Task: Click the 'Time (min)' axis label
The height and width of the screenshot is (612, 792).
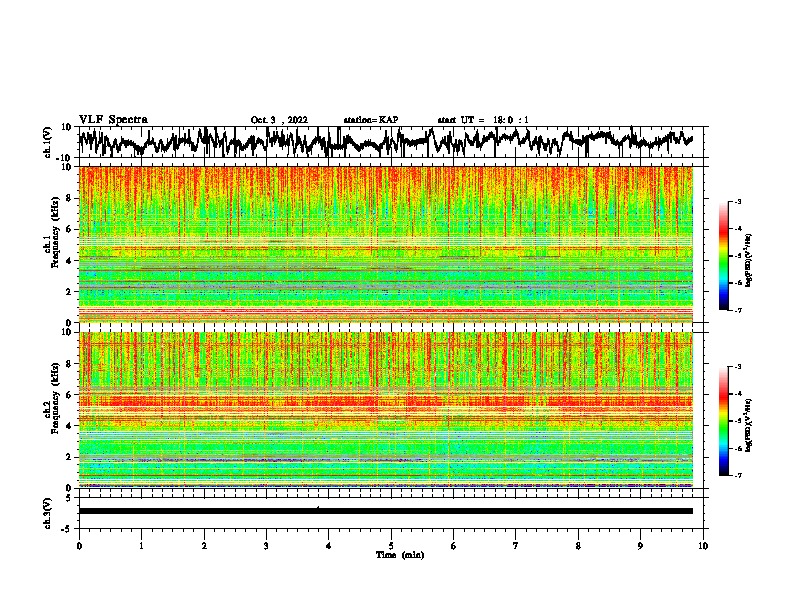Action: 400,555
